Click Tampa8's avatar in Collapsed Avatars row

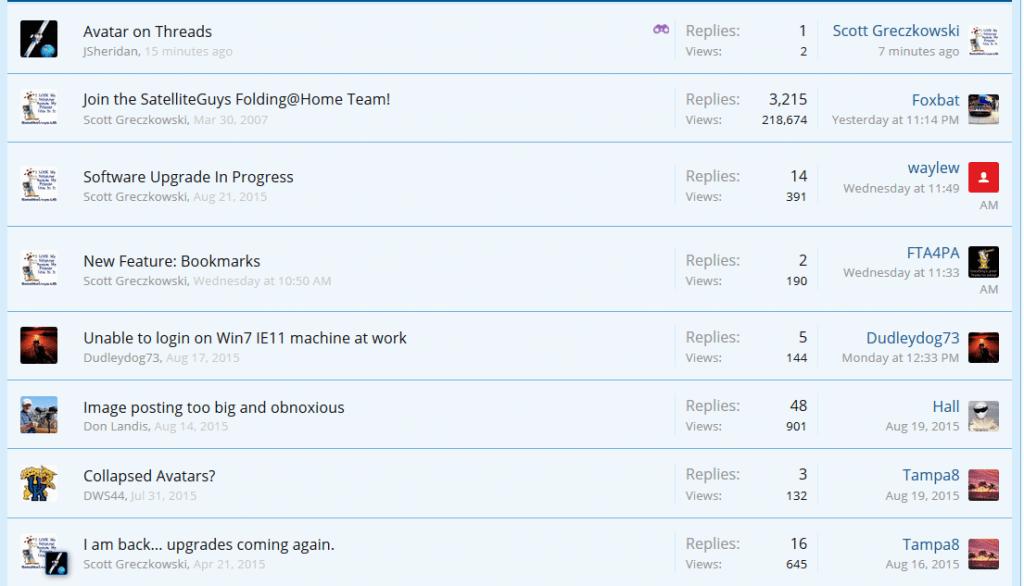tap(983, 485)
